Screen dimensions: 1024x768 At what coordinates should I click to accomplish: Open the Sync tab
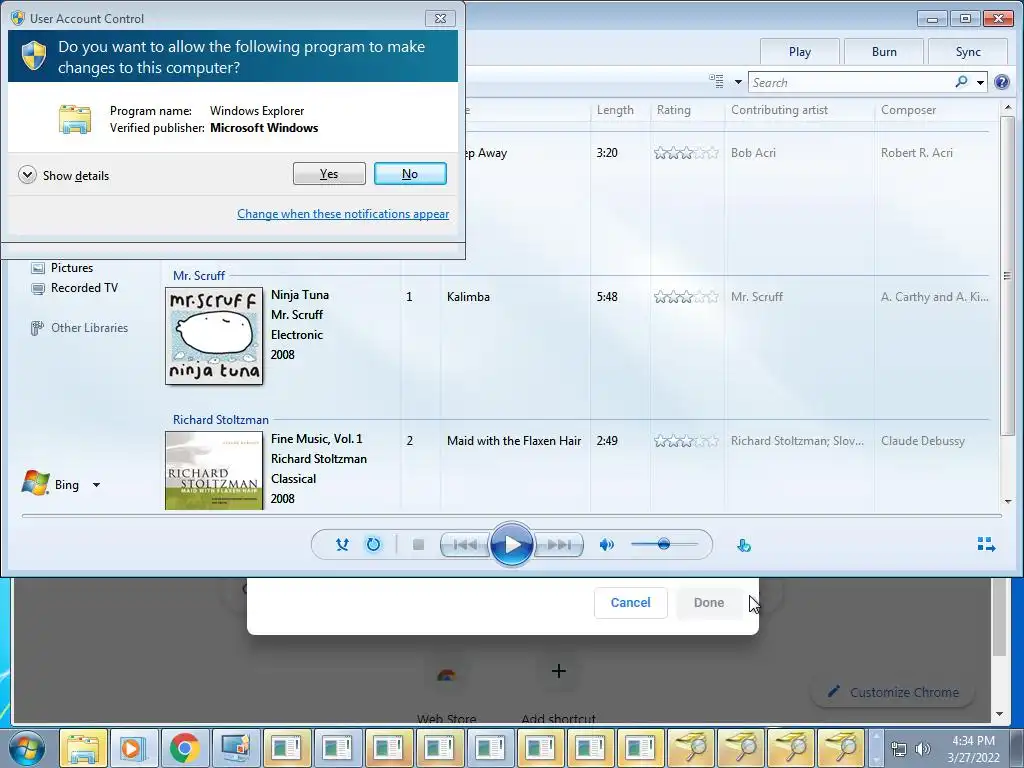[968, 52]
